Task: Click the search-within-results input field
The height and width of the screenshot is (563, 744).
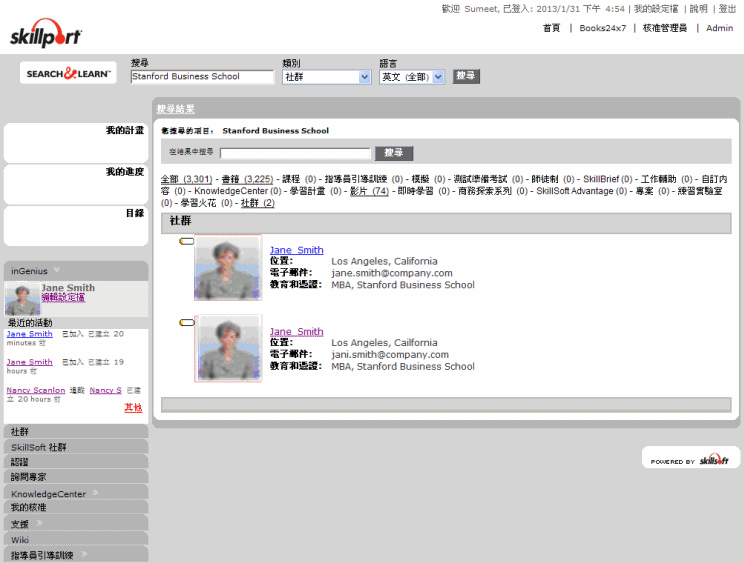Action: (x=295, y=153)
